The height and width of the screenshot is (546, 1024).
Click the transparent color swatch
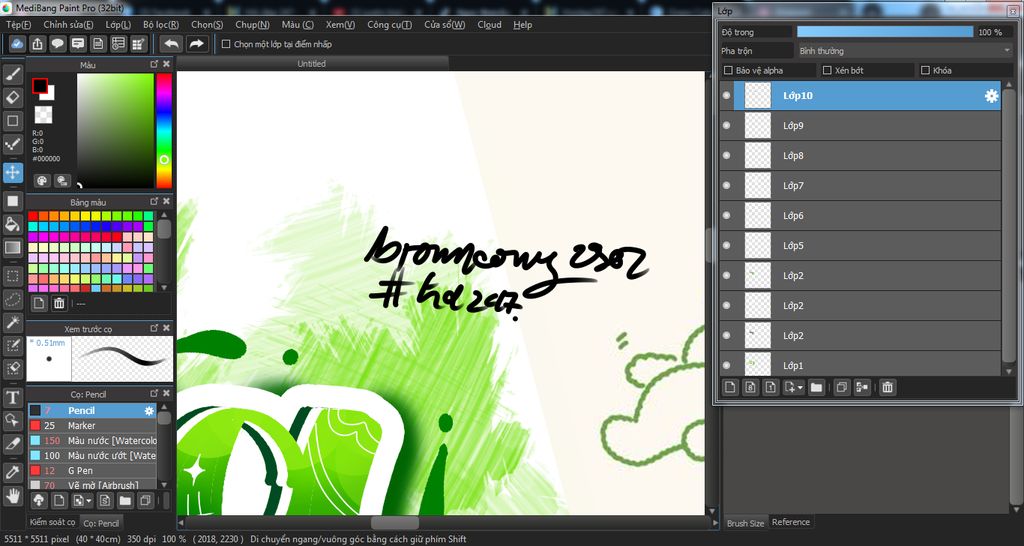[43, 115]
